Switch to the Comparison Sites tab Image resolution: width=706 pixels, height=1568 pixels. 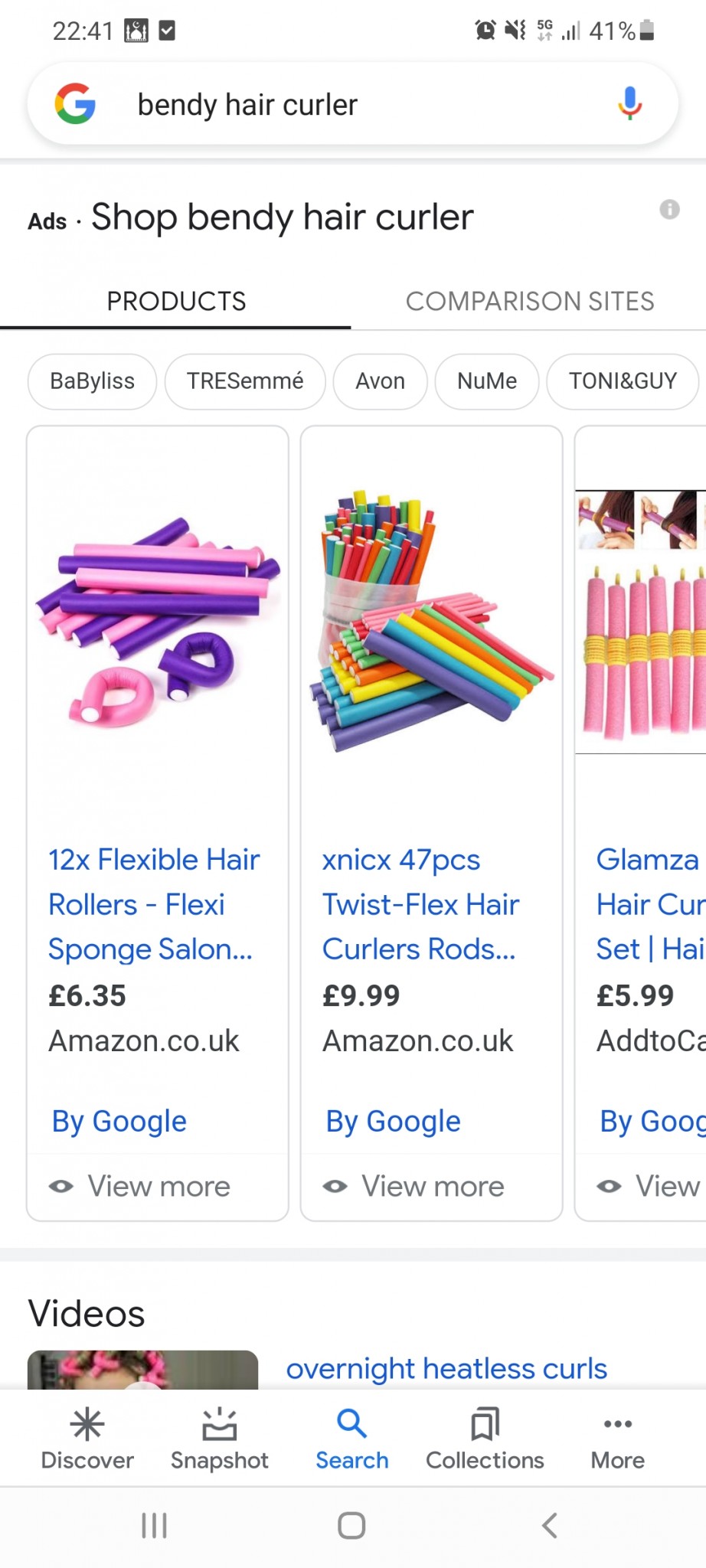(x=530, y=301)
